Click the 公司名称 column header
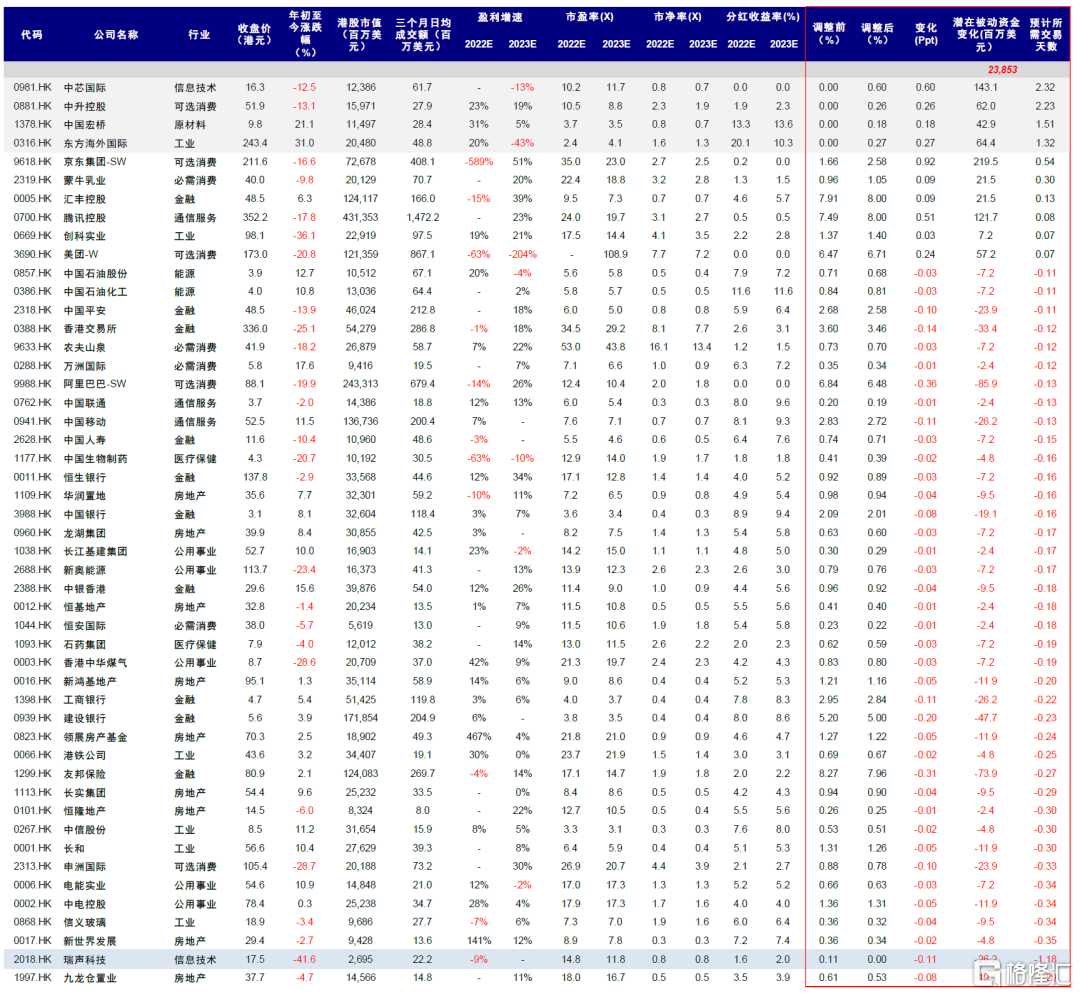The height and width of the screenshot is (996, 1080). click(116, 34)
